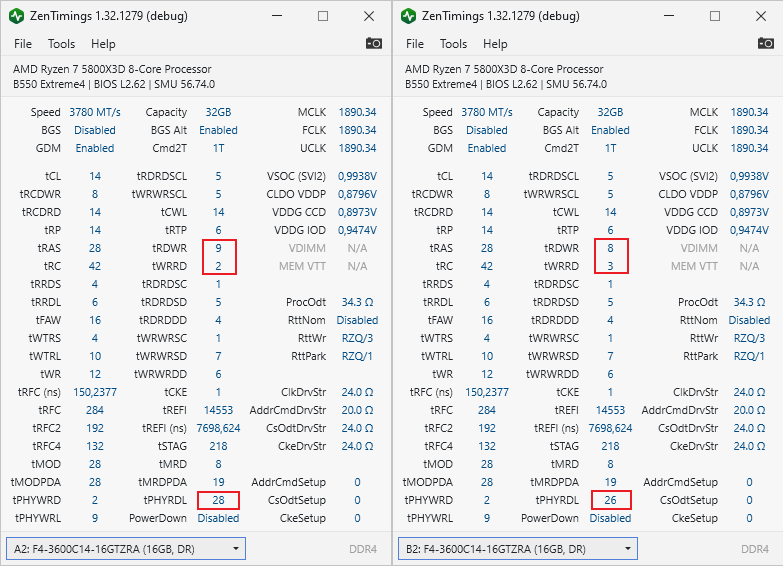The width and height of the screenshot is (783, 566).
Task: Select tPHYRDL value 26 in right window
Action: [x=610, y=500]
